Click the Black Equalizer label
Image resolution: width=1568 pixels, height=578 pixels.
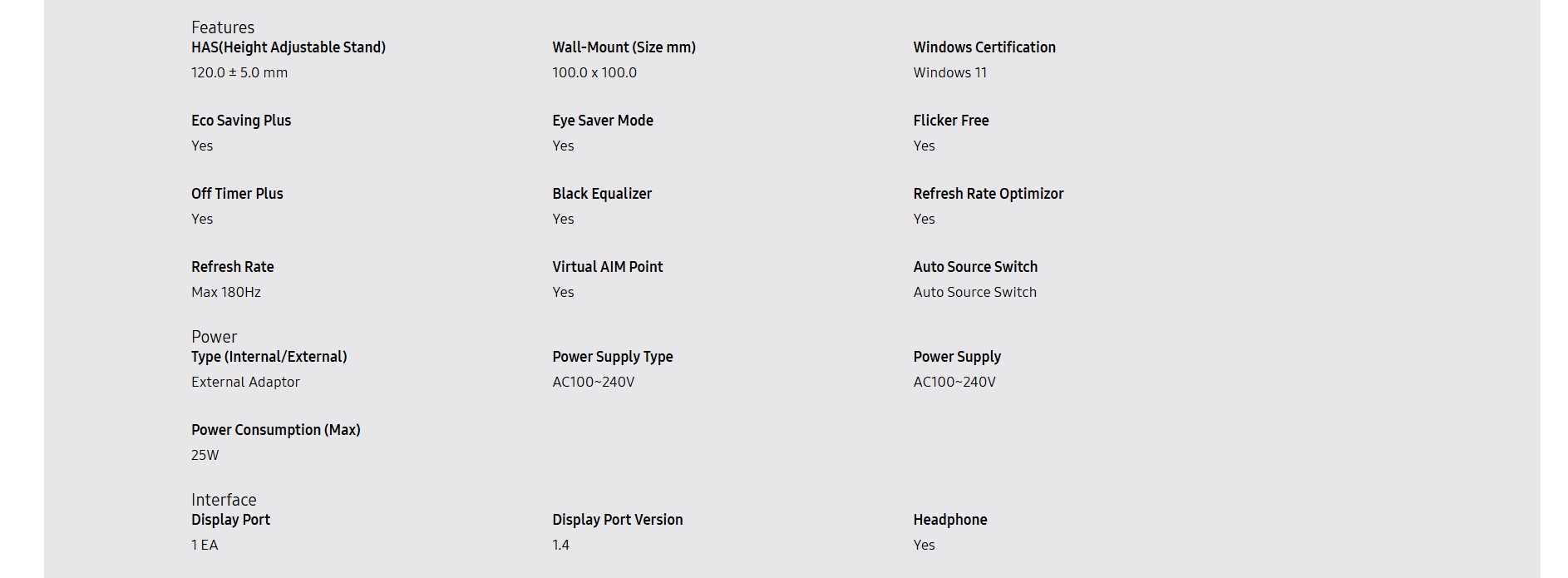coord(602,194)
